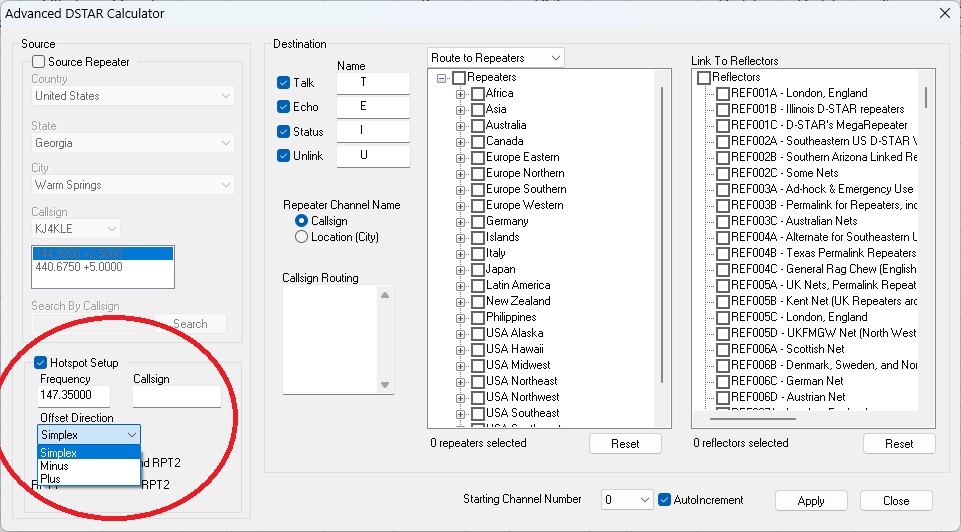Image resolution: width=961 pixels, height=532 pixels.
Task: Disable the Hotspot Setup checkbox
Action: pyautogui.click(x=40, y=363)
